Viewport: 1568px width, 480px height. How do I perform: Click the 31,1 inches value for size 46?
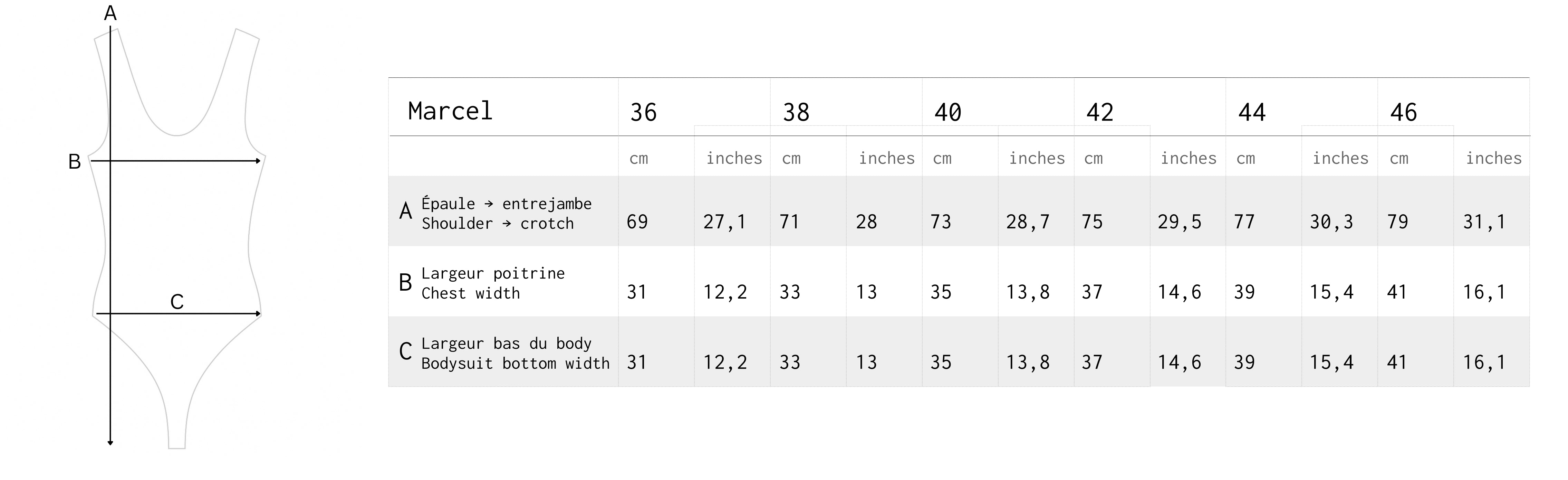1484,222
